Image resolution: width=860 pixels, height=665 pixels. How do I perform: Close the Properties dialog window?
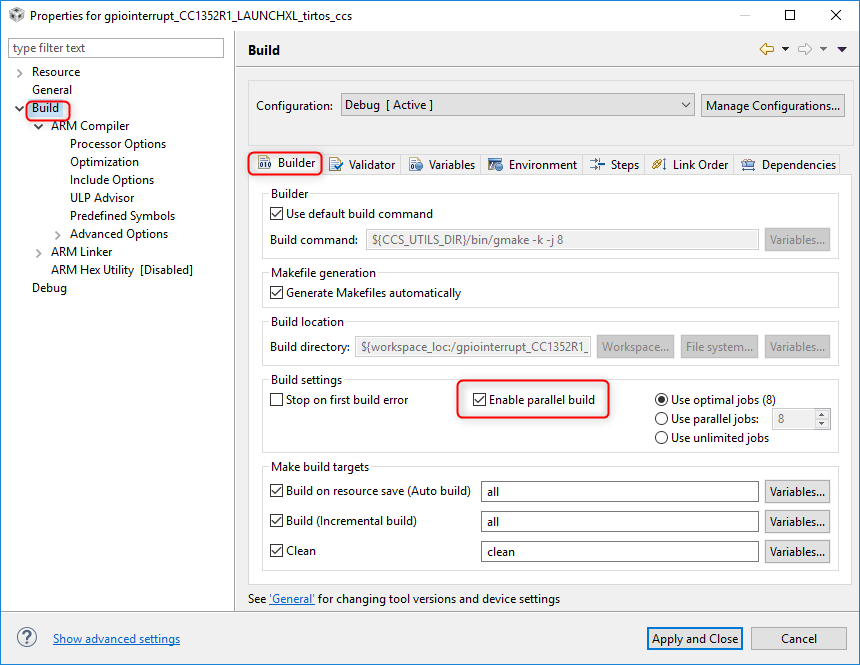tap(836, 15)
